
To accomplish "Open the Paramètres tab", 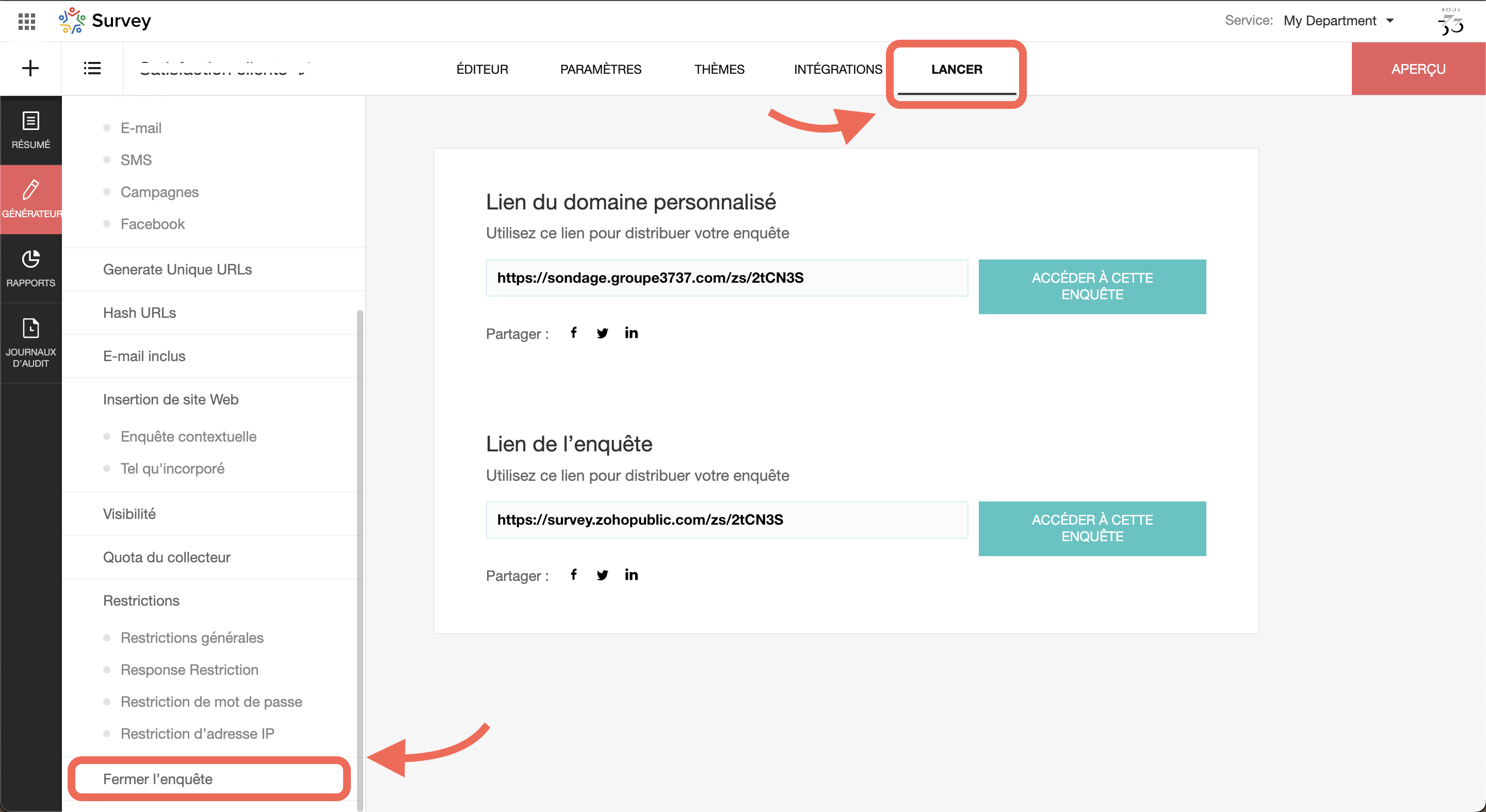I will point(601,69).
